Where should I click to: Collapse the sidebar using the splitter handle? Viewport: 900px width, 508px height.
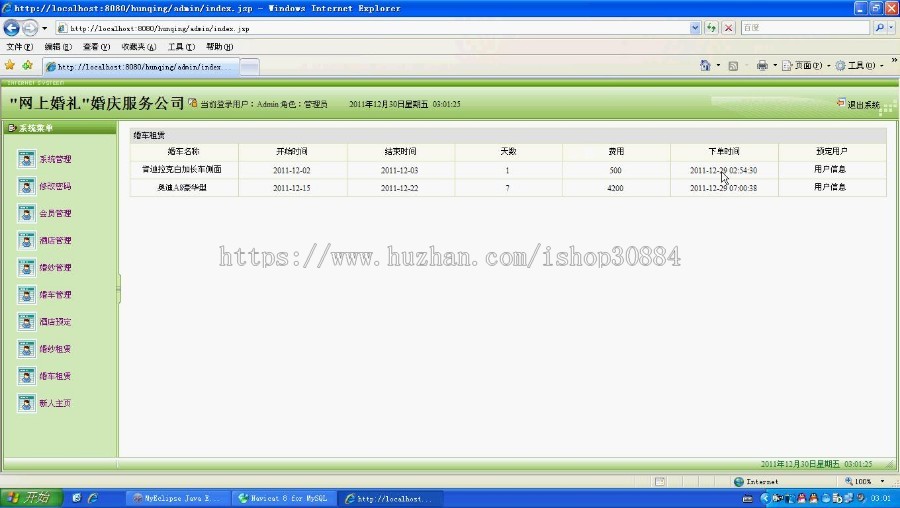(118, 288)
